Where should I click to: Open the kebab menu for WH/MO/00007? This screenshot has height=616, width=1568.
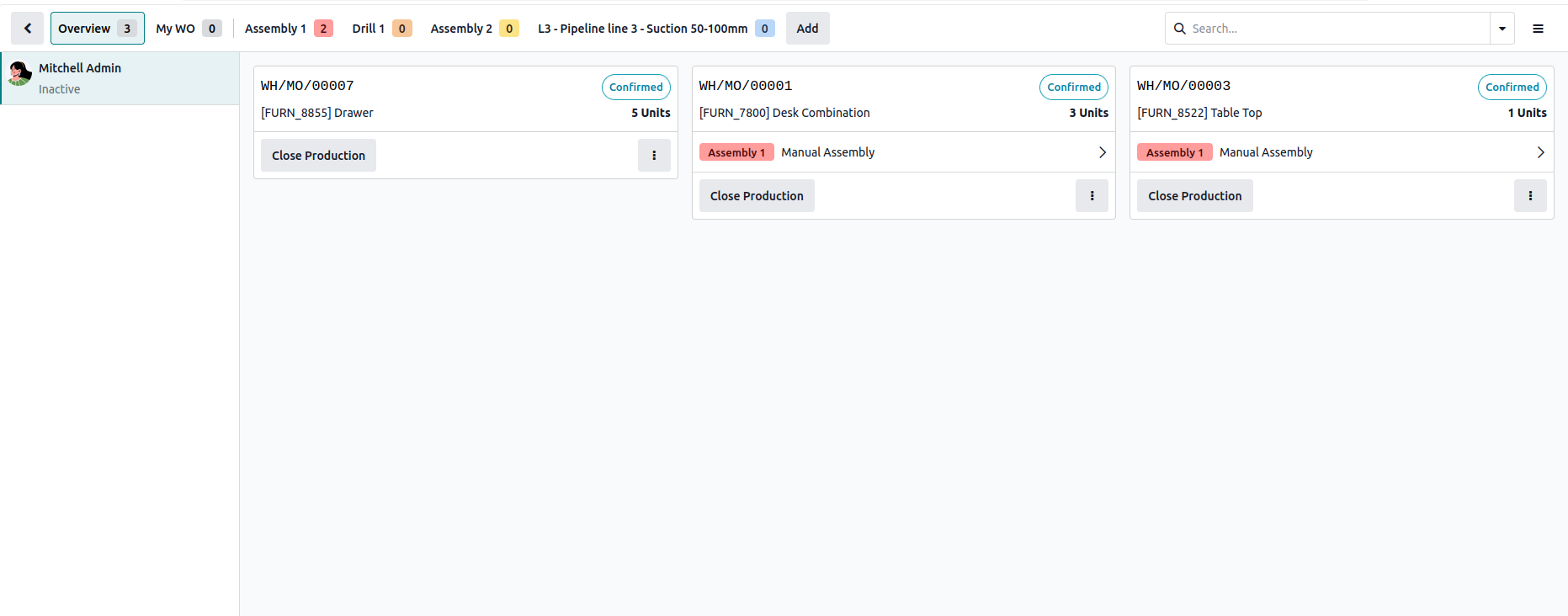point(654,156)
